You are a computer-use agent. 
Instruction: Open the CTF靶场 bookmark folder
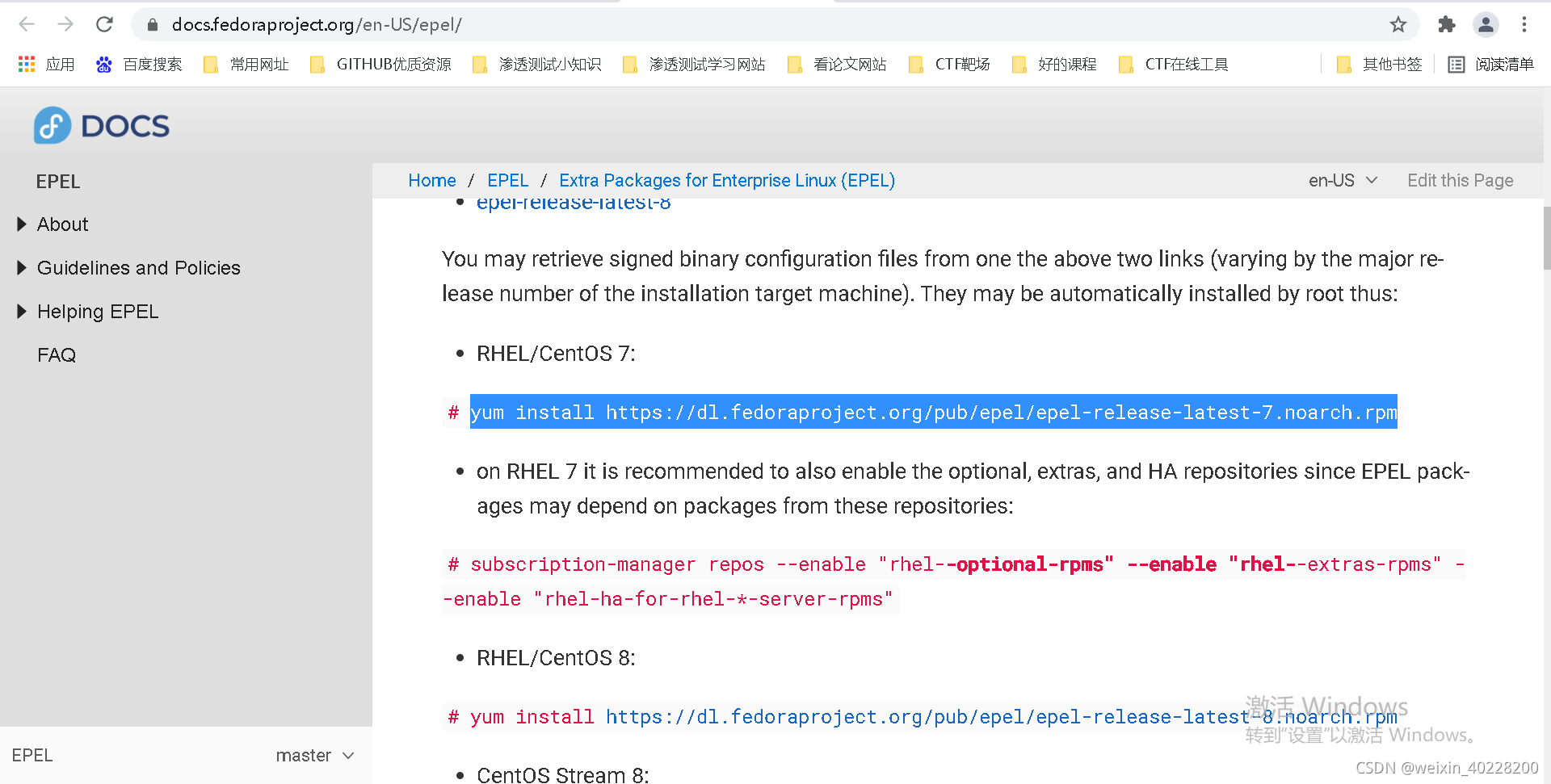tap(949, 65)
